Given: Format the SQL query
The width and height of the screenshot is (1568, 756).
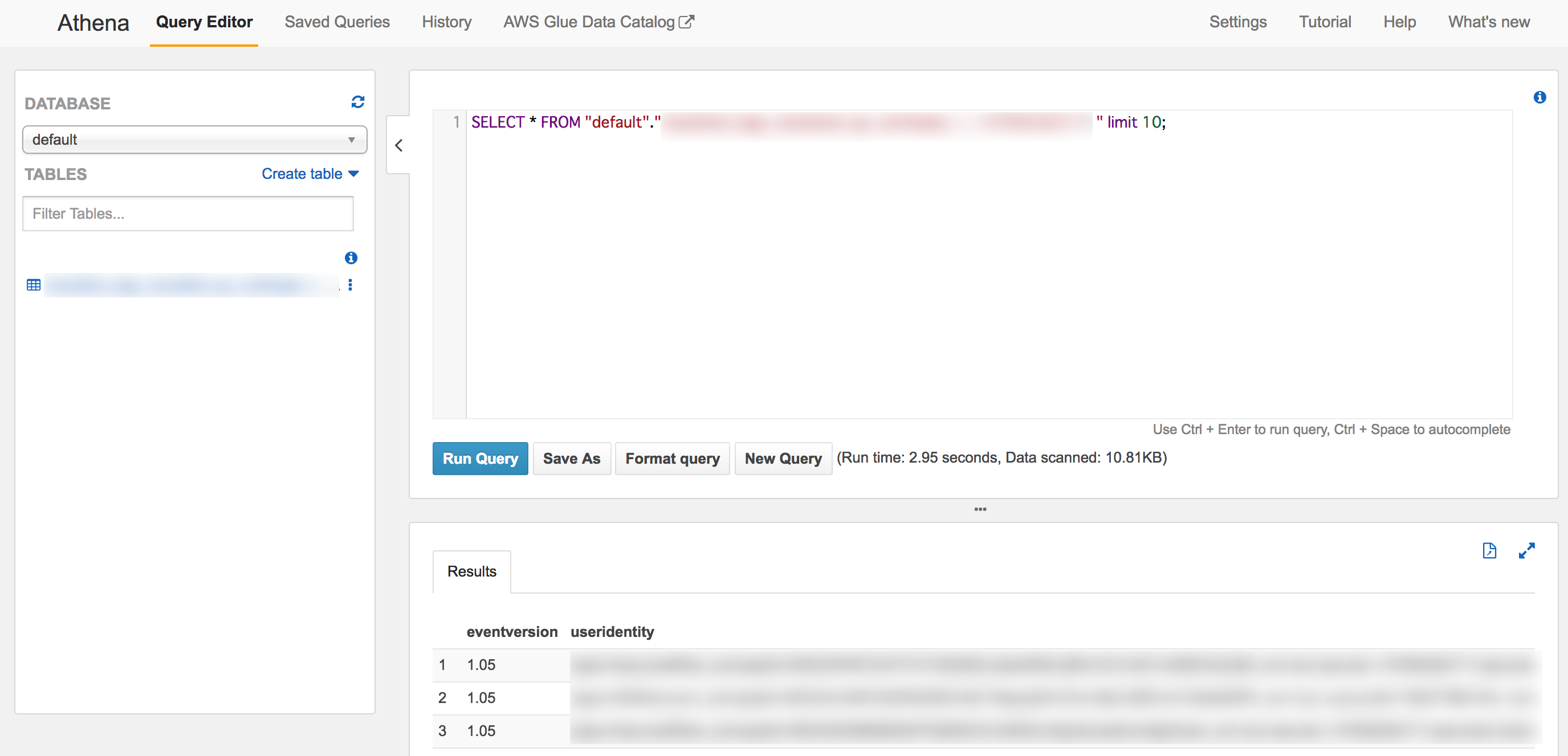Looking at the screenshot, I should 672,458.
